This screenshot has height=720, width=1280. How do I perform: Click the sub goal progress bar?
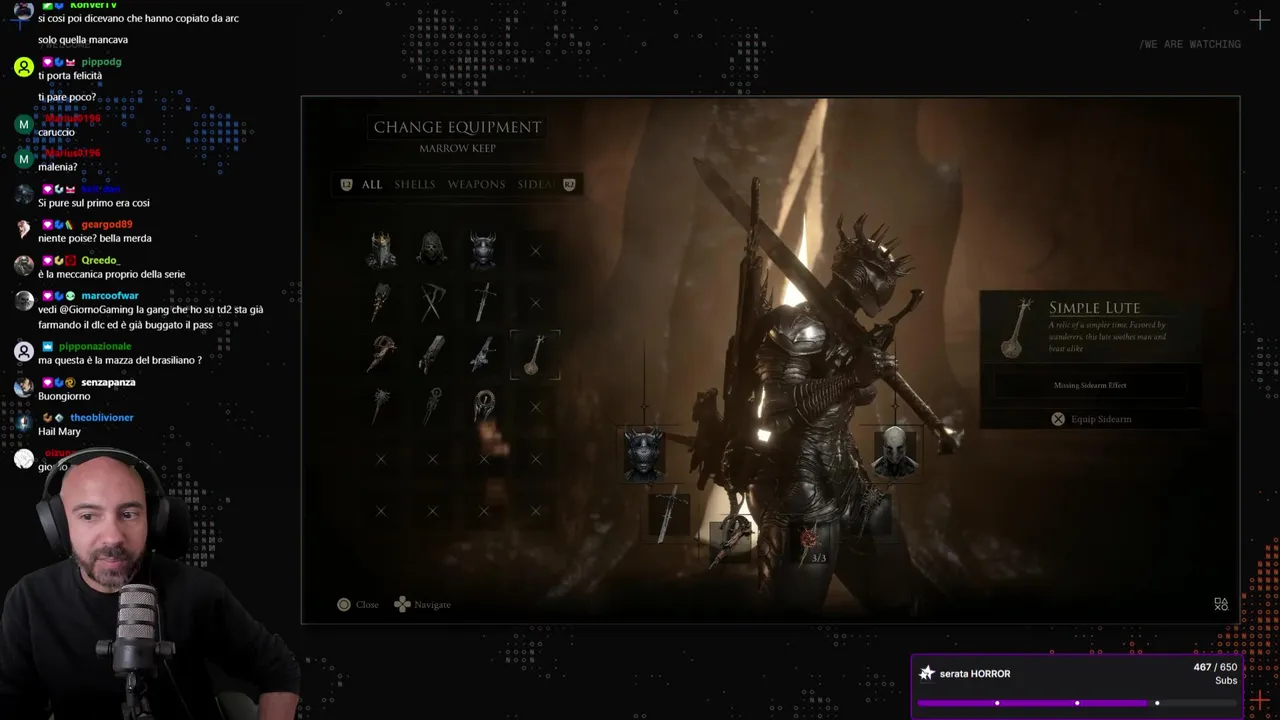click(1076, 703)
